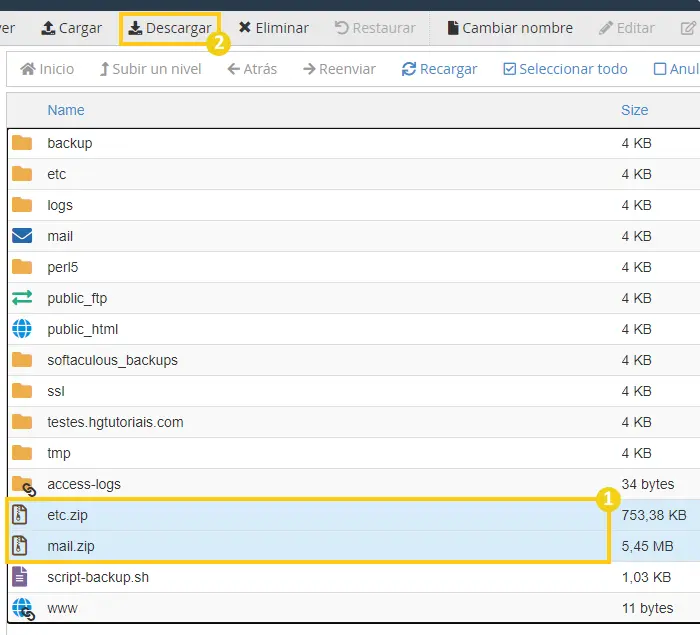Select the ssl folder icon
The height and width of the screenshot is (635, 700).
[22, 391]
